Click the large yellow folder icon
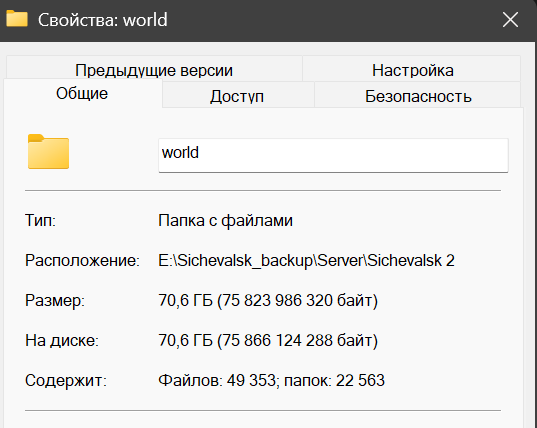 (48, 151)
